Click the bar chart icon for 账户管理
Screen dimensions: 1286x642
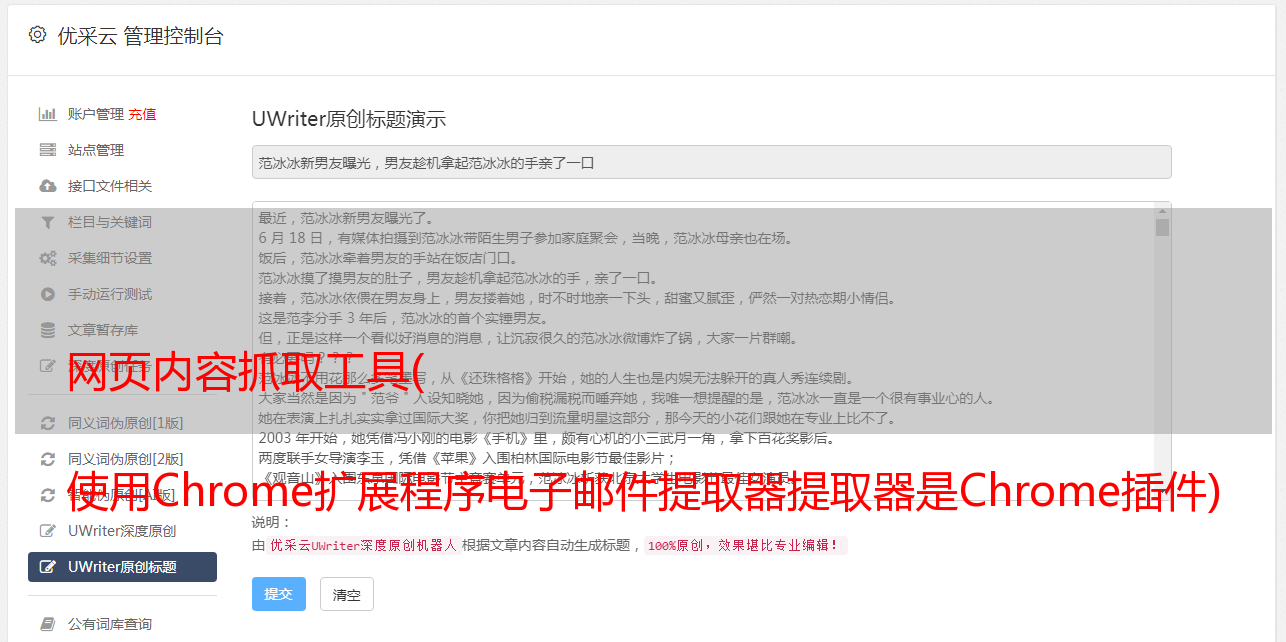tap(47, 114)
